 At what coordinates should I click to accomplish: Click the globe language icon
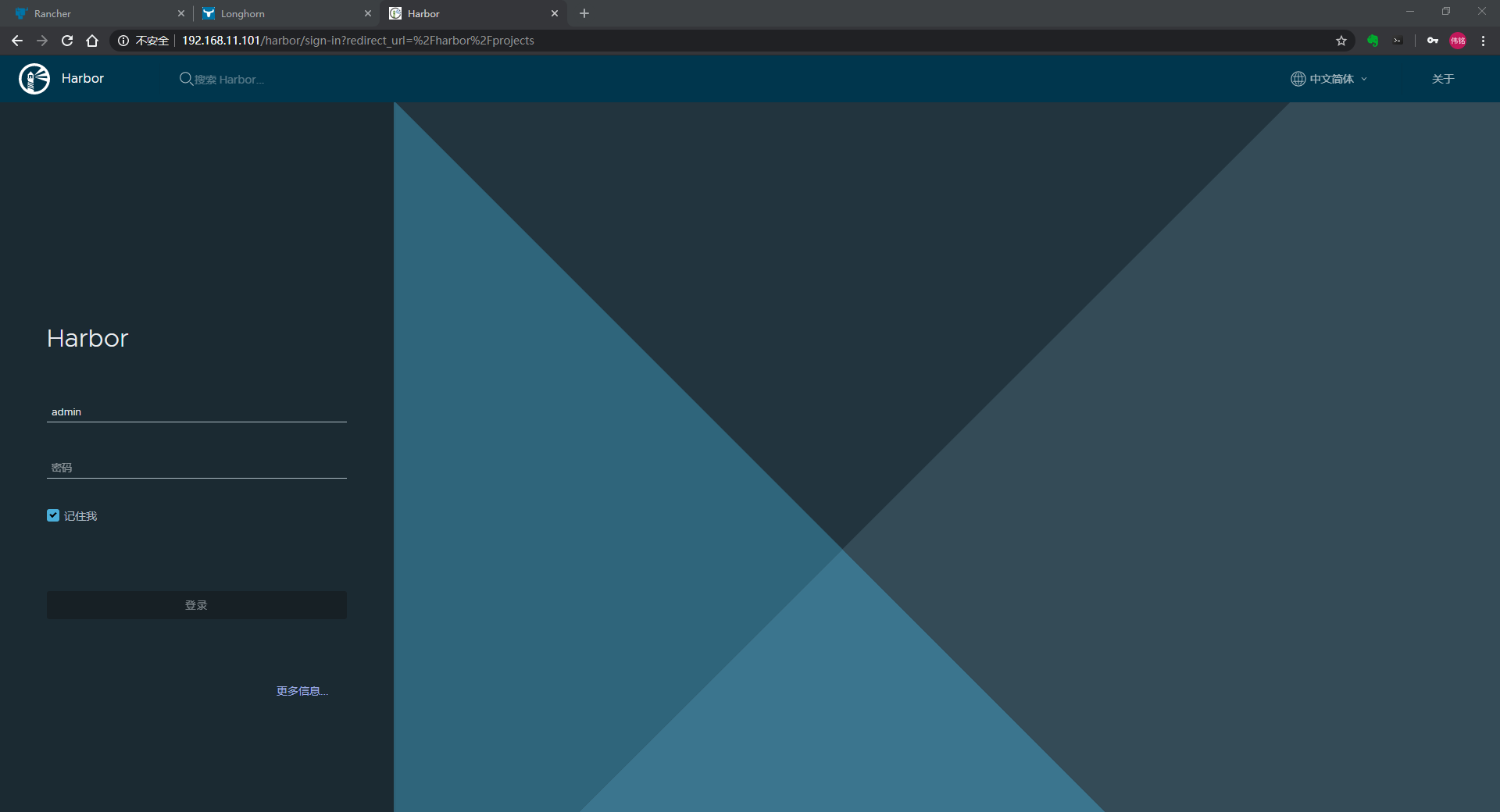(1298, 79)
